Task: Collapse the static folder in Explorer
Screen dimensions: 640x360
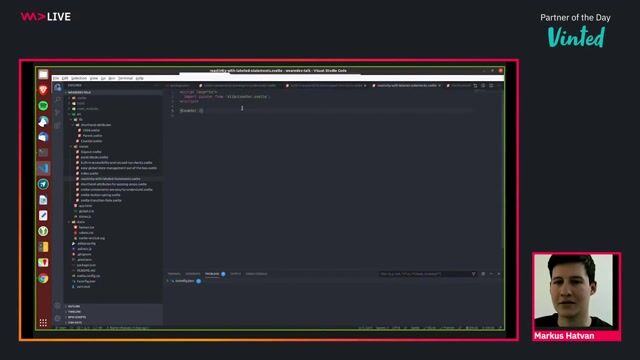Action: pos(81,222)
